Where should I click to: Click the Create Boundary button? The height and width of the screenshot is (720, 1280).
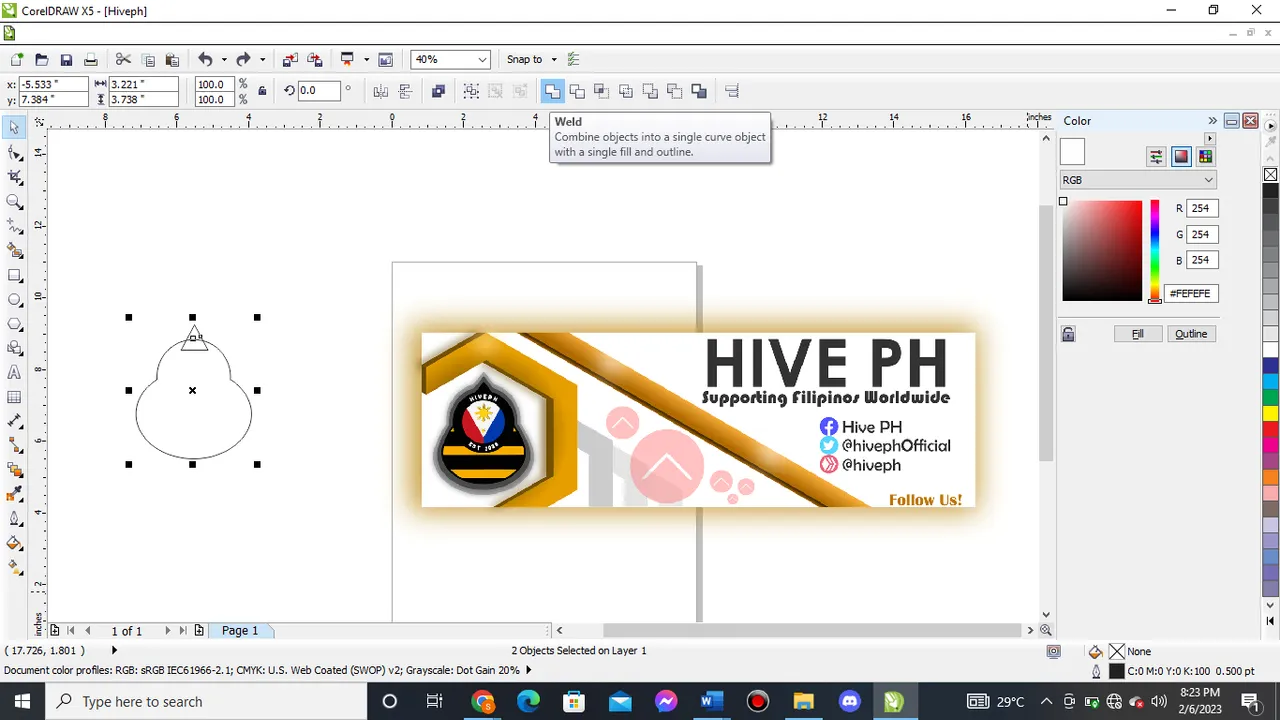click(699, 91)
